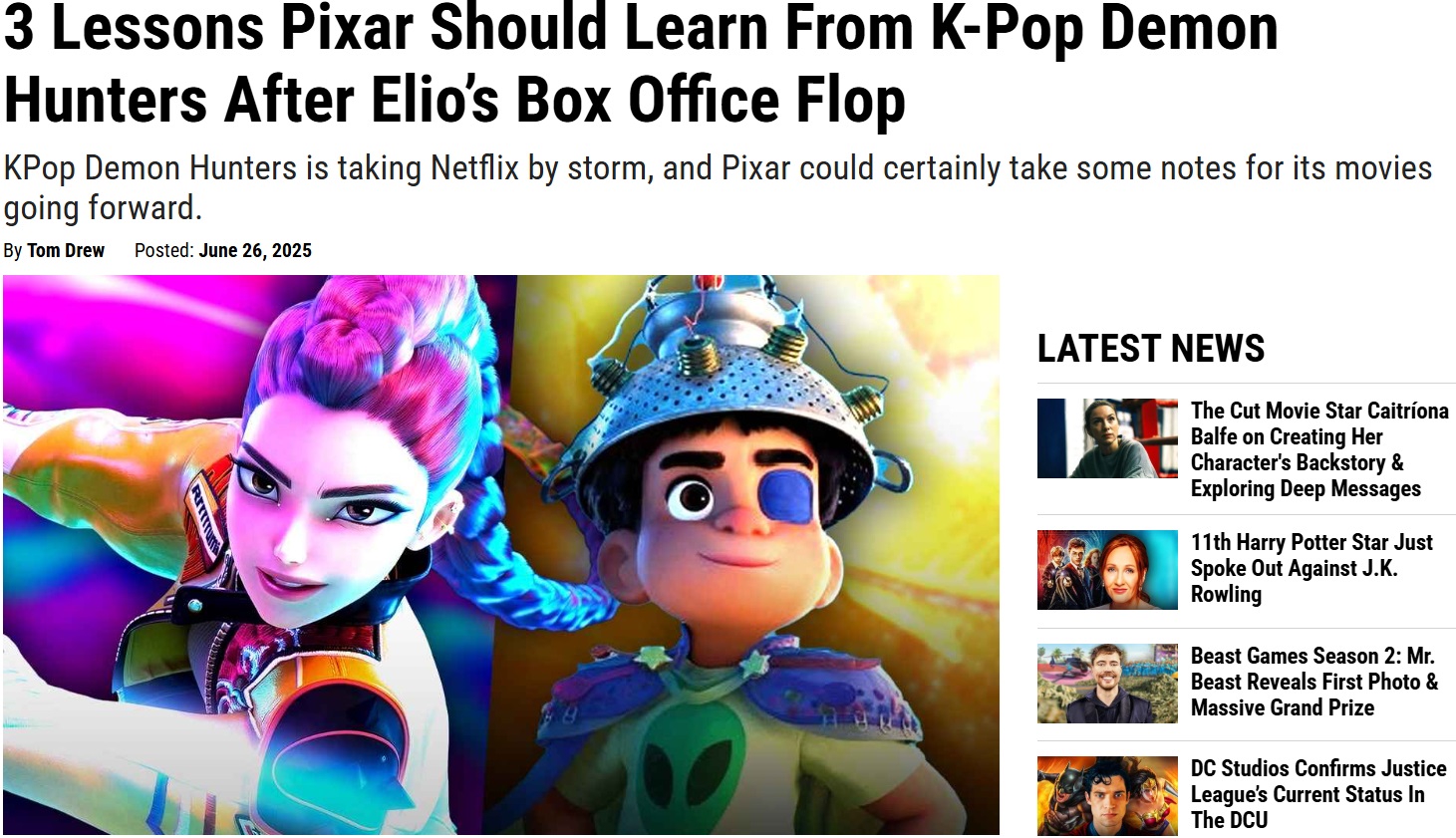This screenshot has height=838, width=1456.
Task: Click the word Pixar in the headline
Action: [346, 28]
